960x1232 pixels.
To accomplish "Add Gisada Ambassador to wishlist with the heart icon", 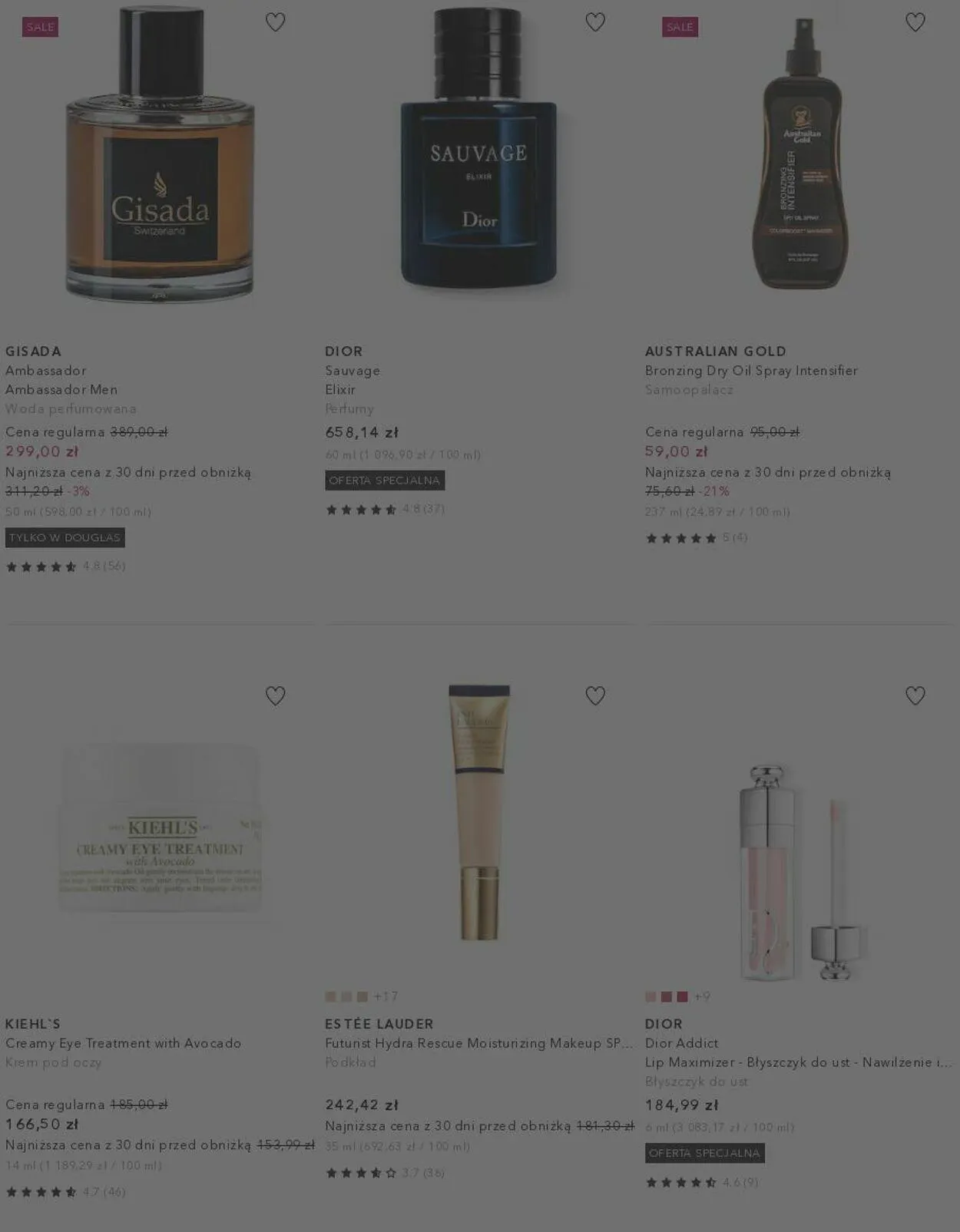I will pyautogui.click(x=275, y=22).
